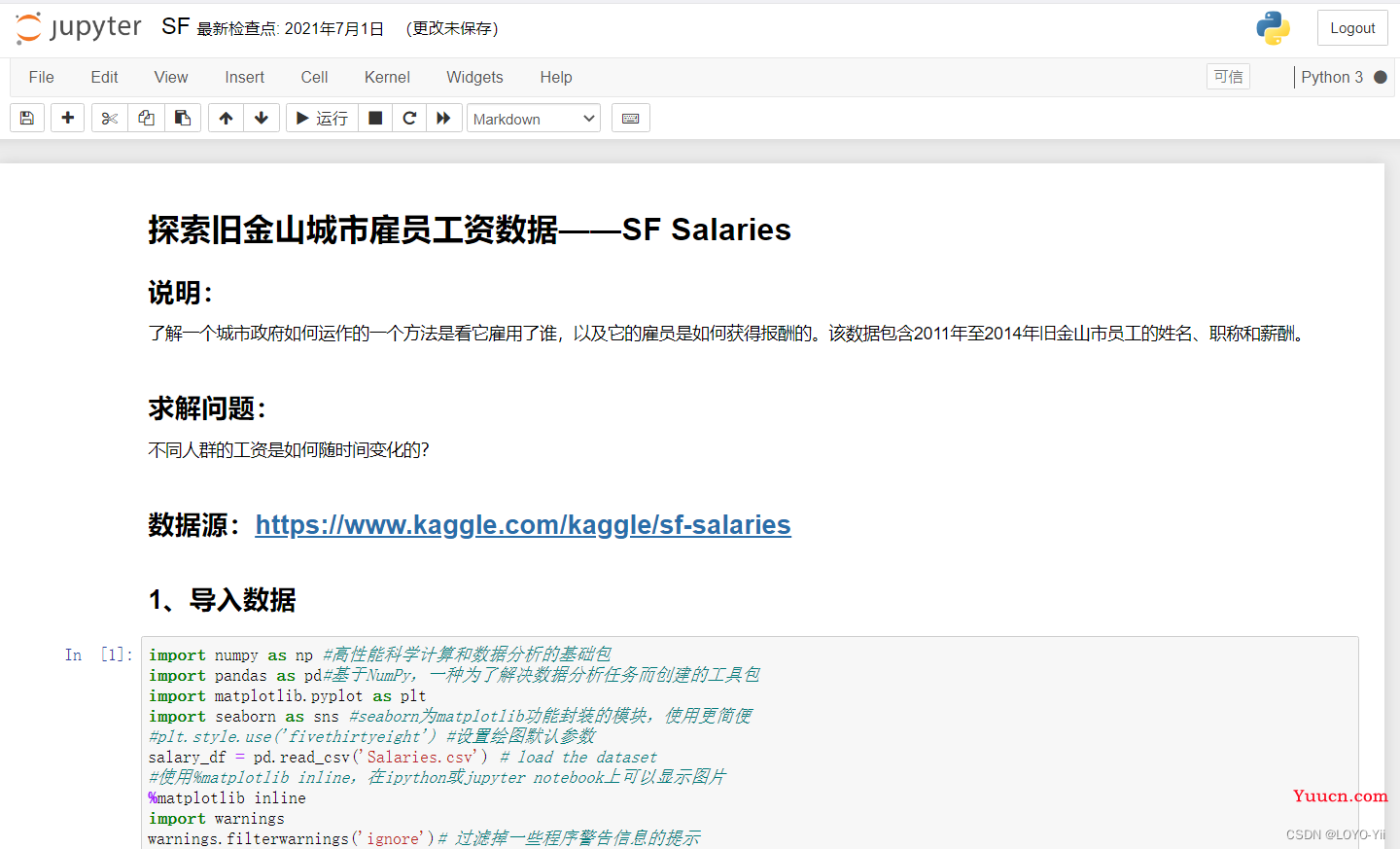Open the File menu
Image resolution: width=1400 pixels, height=849 pixels.
pos(42,77)
